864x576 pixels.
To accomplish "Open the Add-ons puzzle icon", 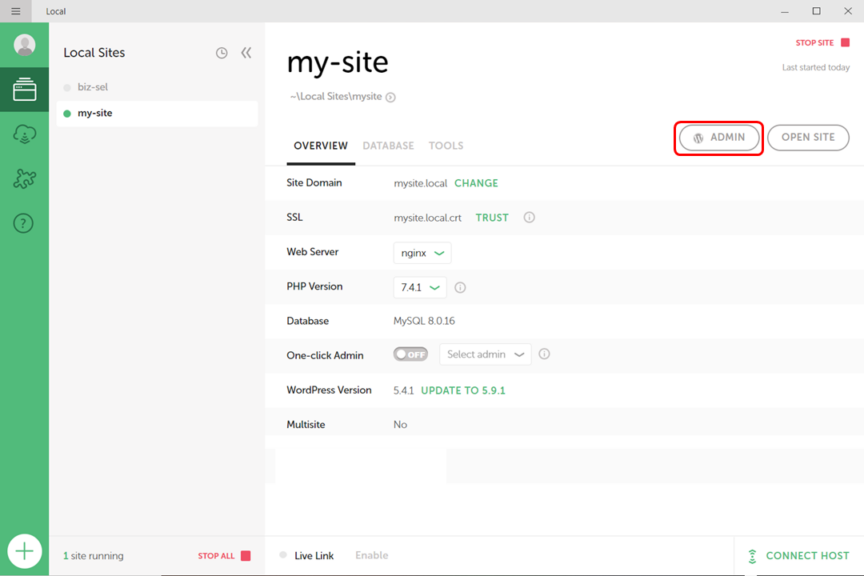I will point(24,178).
